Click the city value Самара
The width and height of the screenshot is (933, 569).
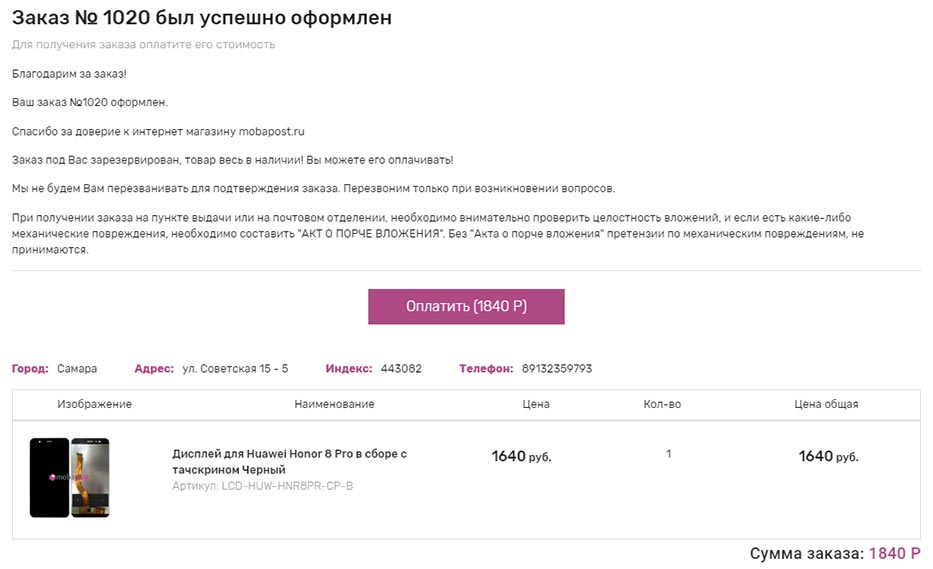[77, 369]
